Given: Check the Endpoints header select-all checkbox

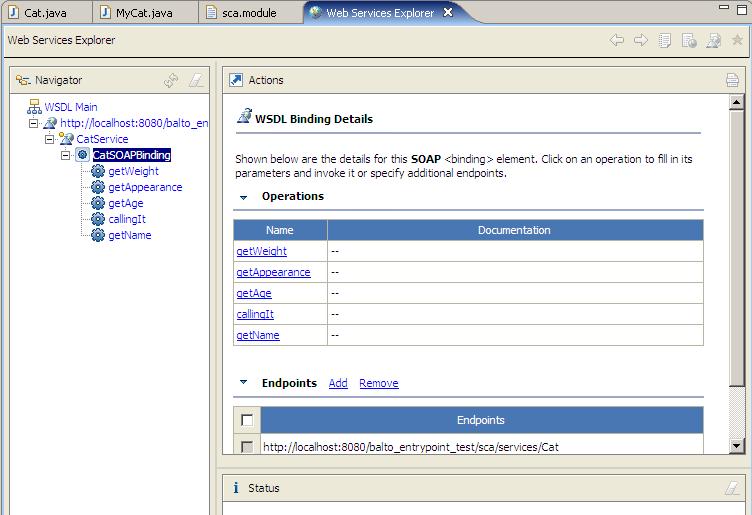Looking at the screenshot, I should 247,420.
